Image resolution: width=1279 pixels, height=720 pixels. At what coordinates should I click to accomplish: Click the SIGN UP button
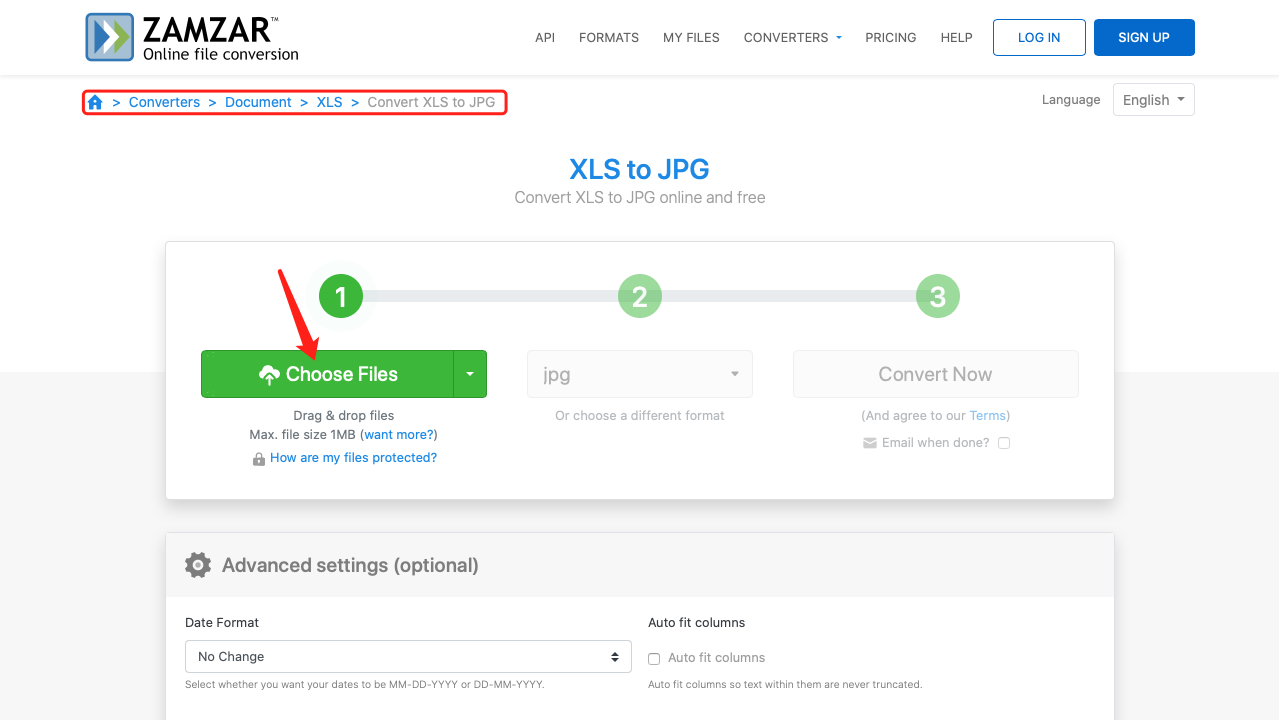tap(1143, 37)
